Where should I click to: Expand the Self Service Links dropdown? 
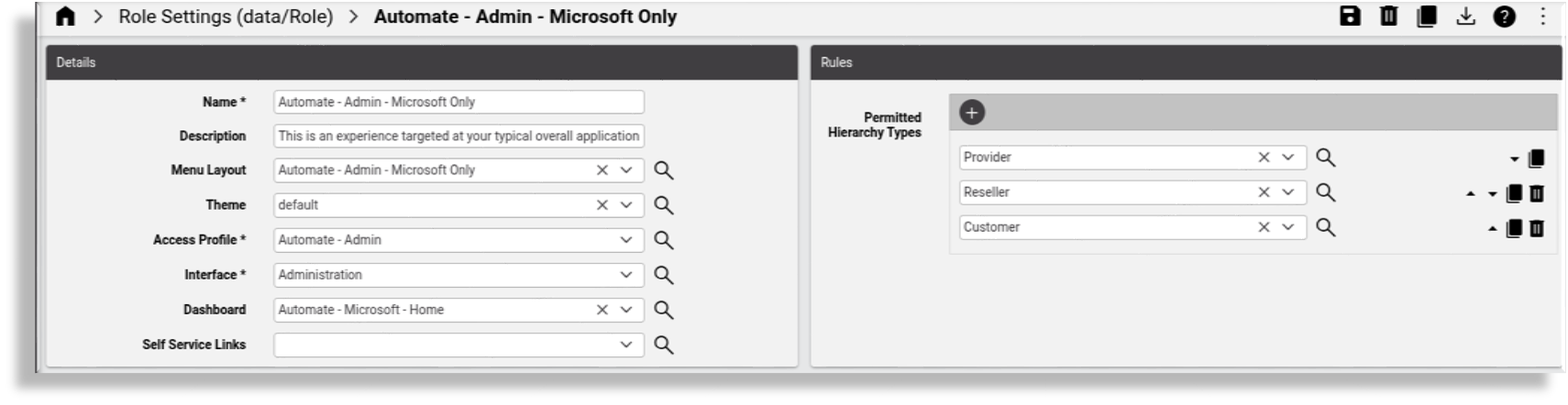(x=626, y=345)
